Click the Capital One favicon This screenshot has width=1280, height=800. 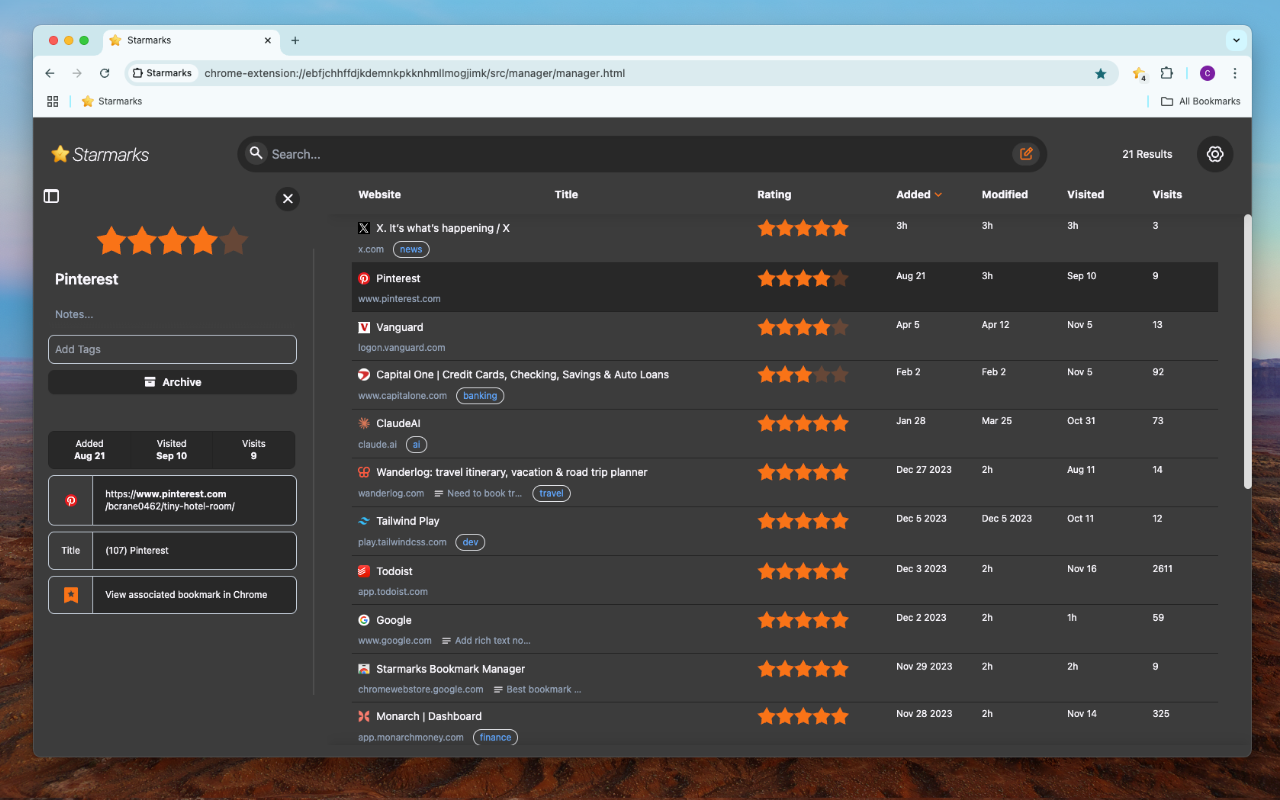pyautogui.click(x=364, y=374)
